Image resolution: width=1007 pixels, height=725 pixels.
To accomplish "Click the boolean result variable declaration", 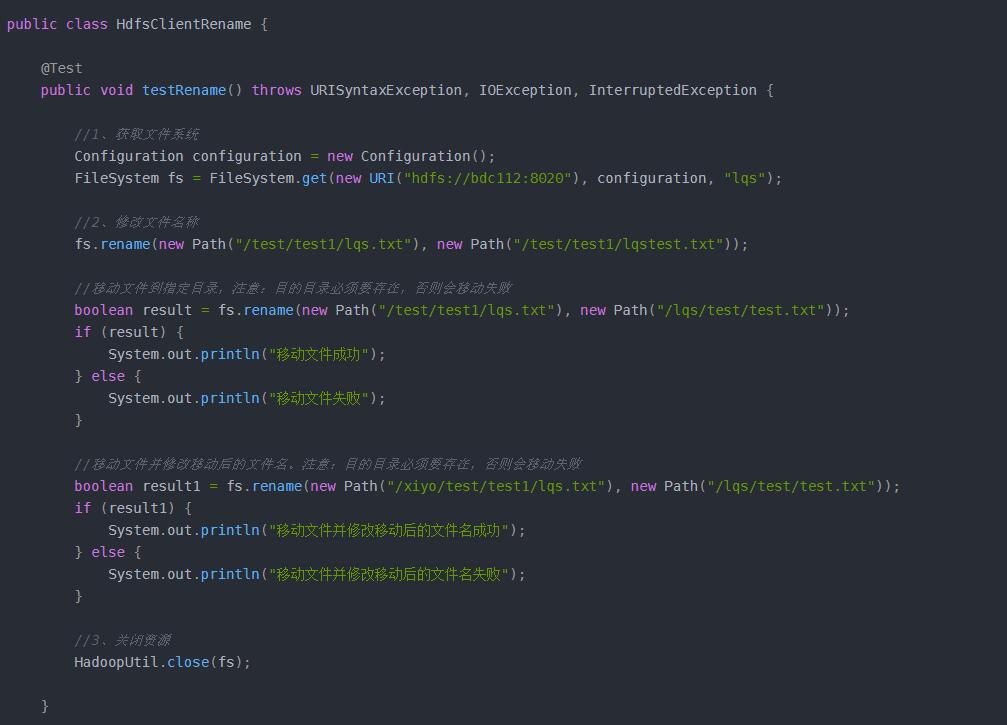I will pos(133,310).
